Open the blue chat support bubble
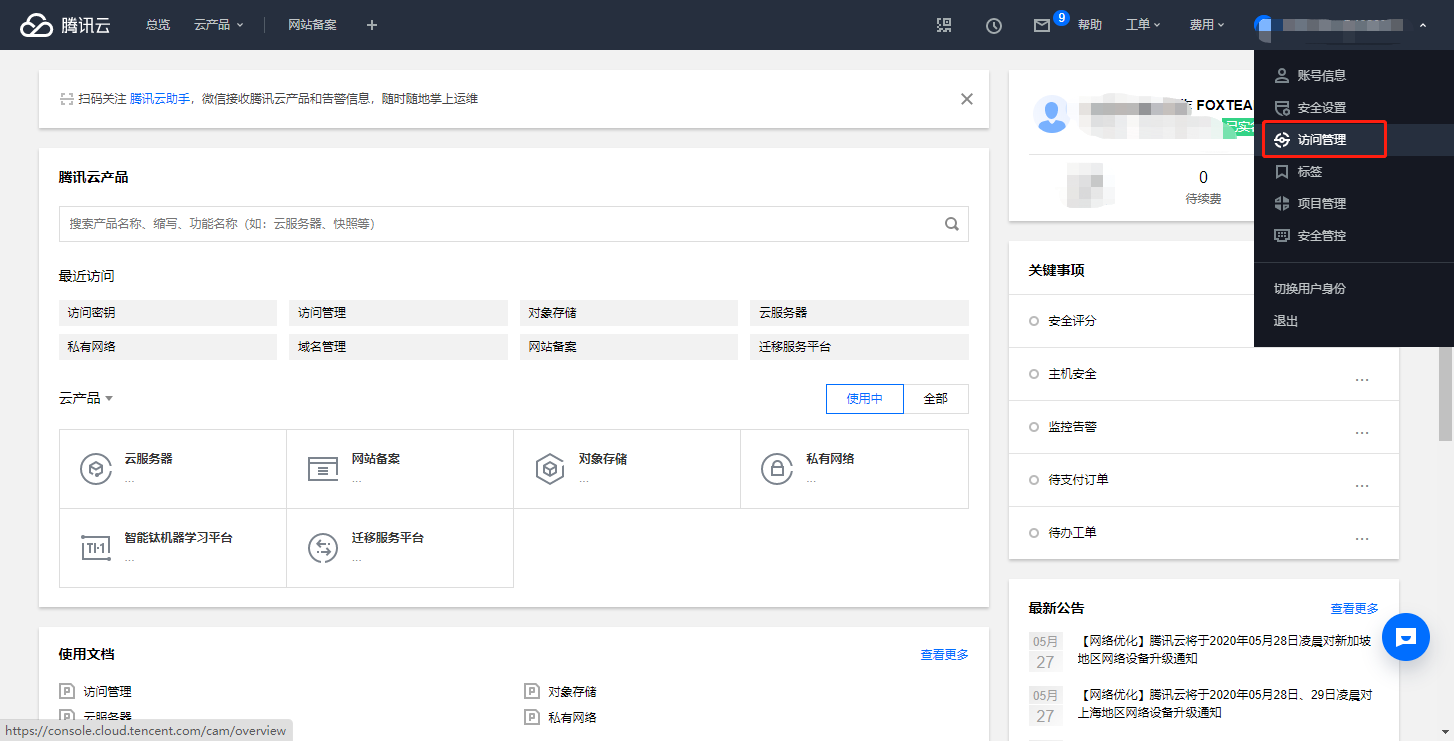 (1405, 636)
